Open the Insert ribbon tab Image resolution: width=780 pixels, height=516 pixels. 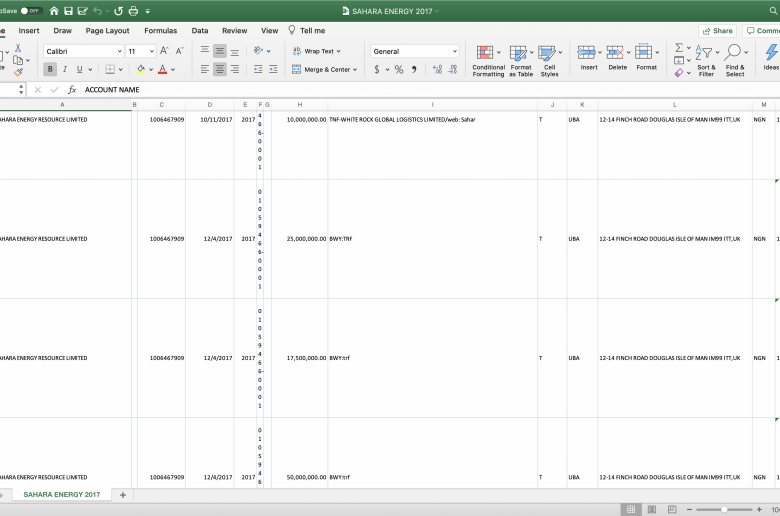[29, 30]
